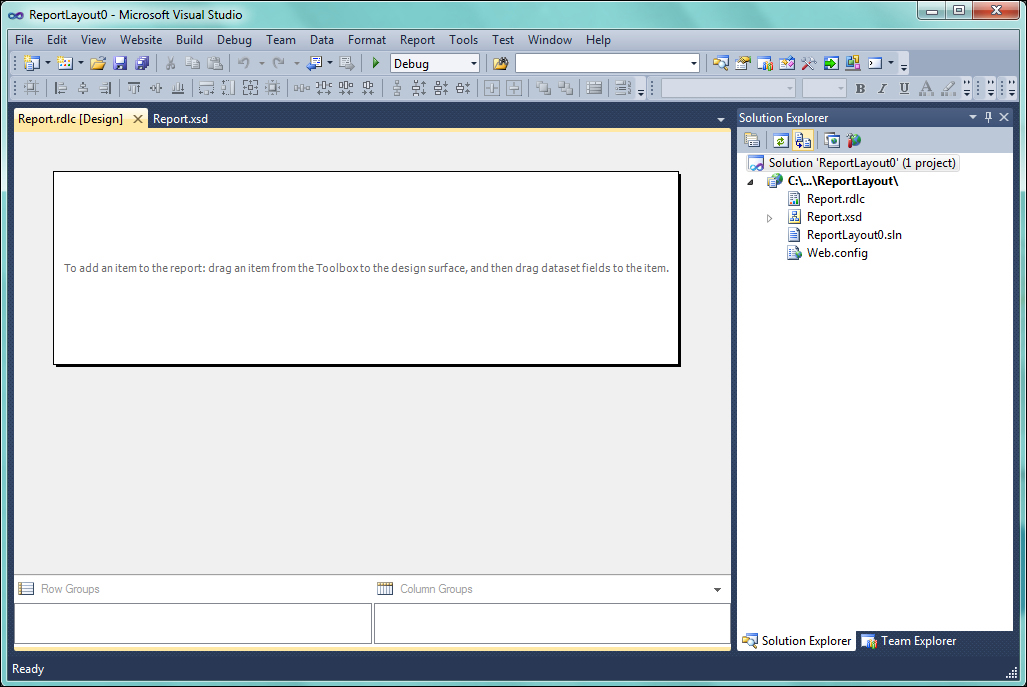Open Solution Explorer from the main toolbar icon
1027x687 pixels.
click(720, 63)
